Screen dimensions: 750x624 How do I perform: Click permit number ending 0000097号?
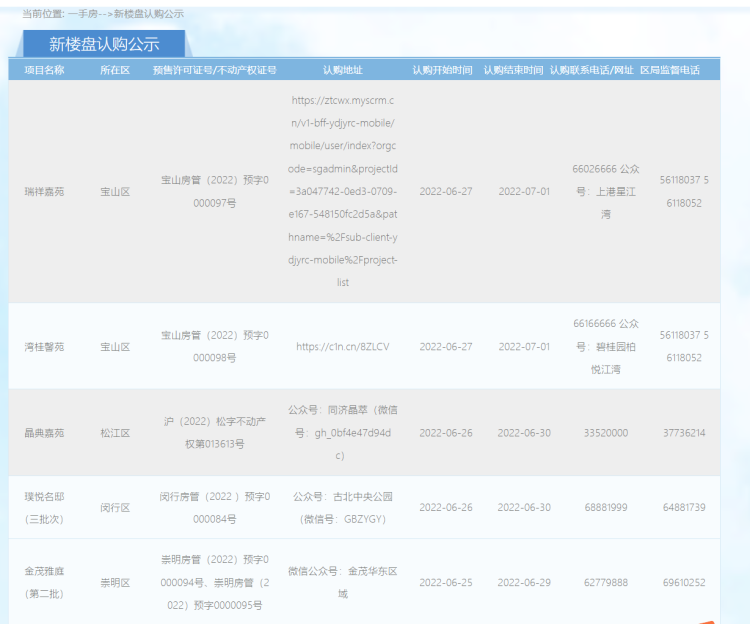point(215,192)
